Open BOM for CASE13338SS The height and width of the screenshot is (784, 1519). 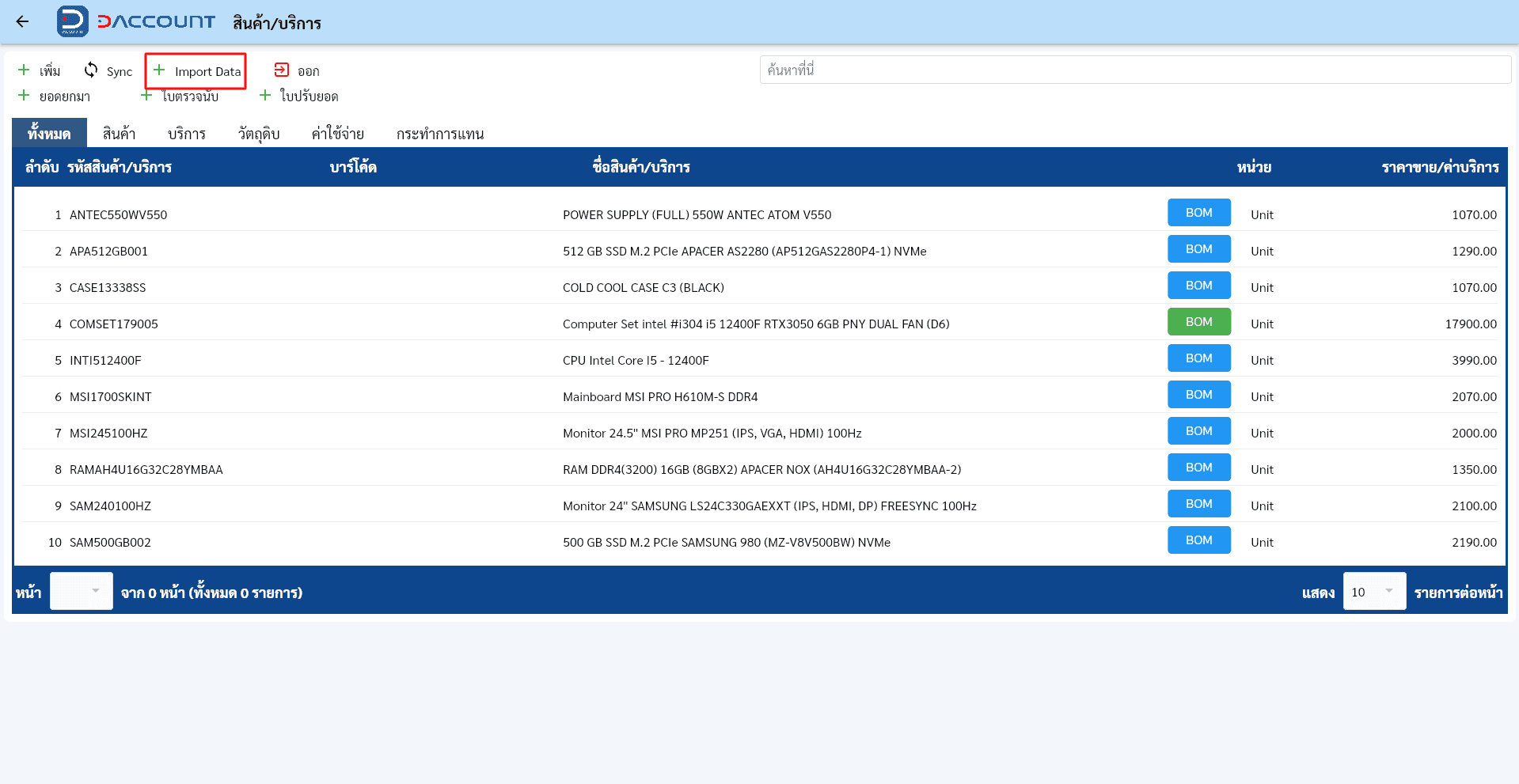click(1199, 286)
